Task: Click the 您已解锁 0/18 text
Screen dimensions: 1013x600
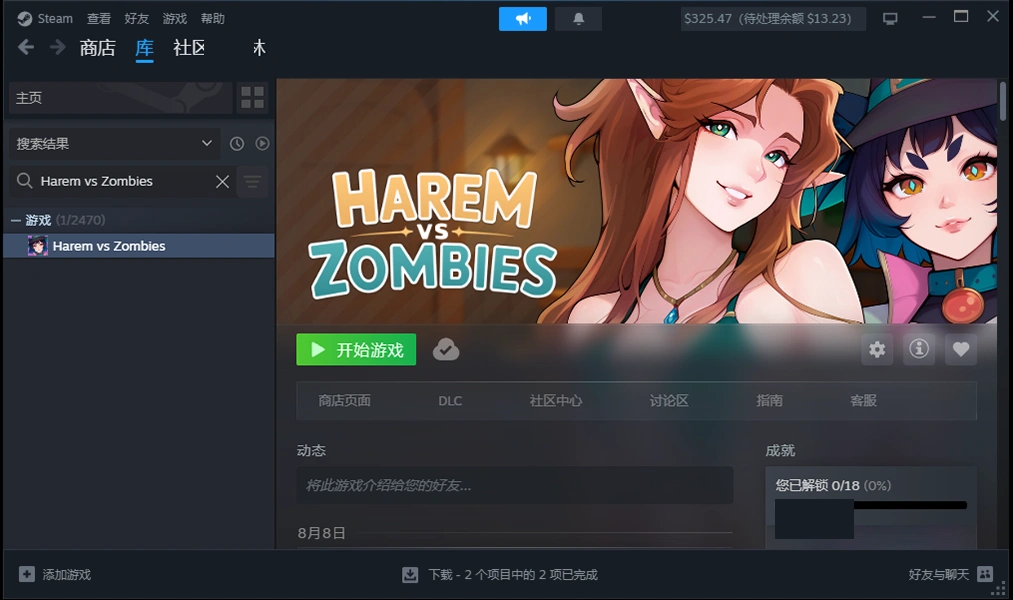Action: click(817, 485)
